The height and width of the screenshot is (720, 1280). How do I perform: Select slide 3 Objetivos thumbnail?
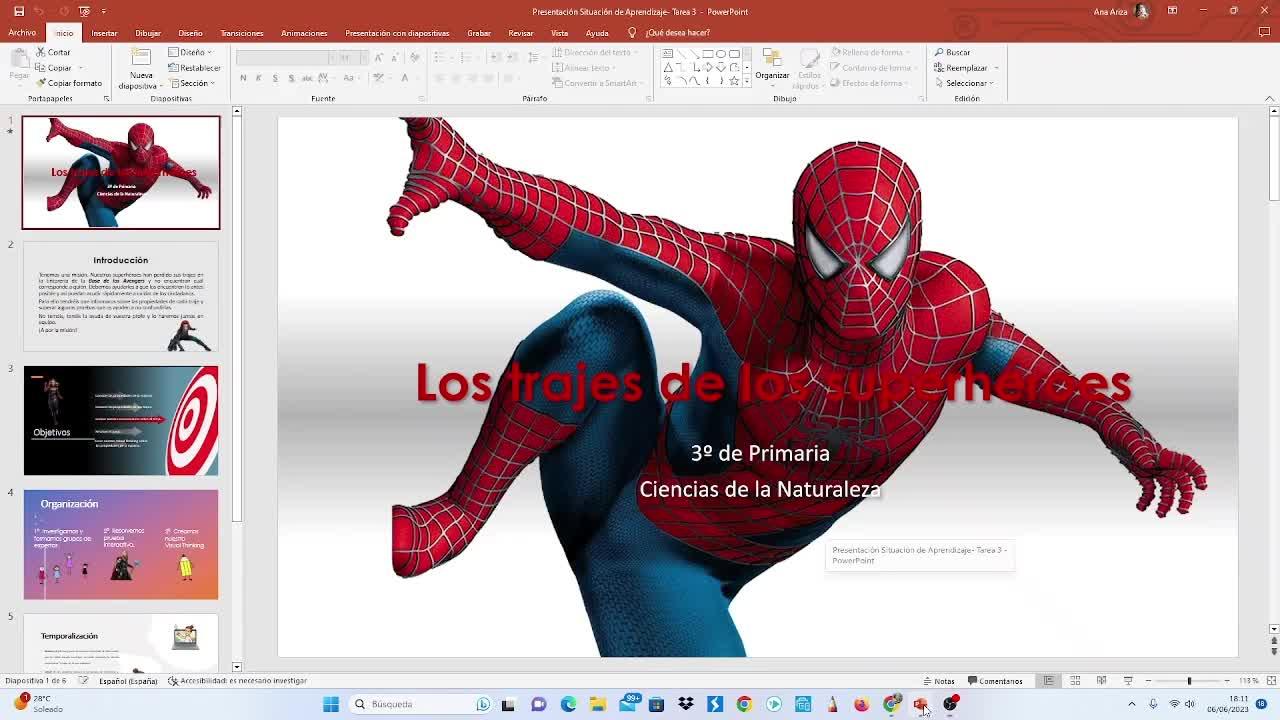coord(121,420)
